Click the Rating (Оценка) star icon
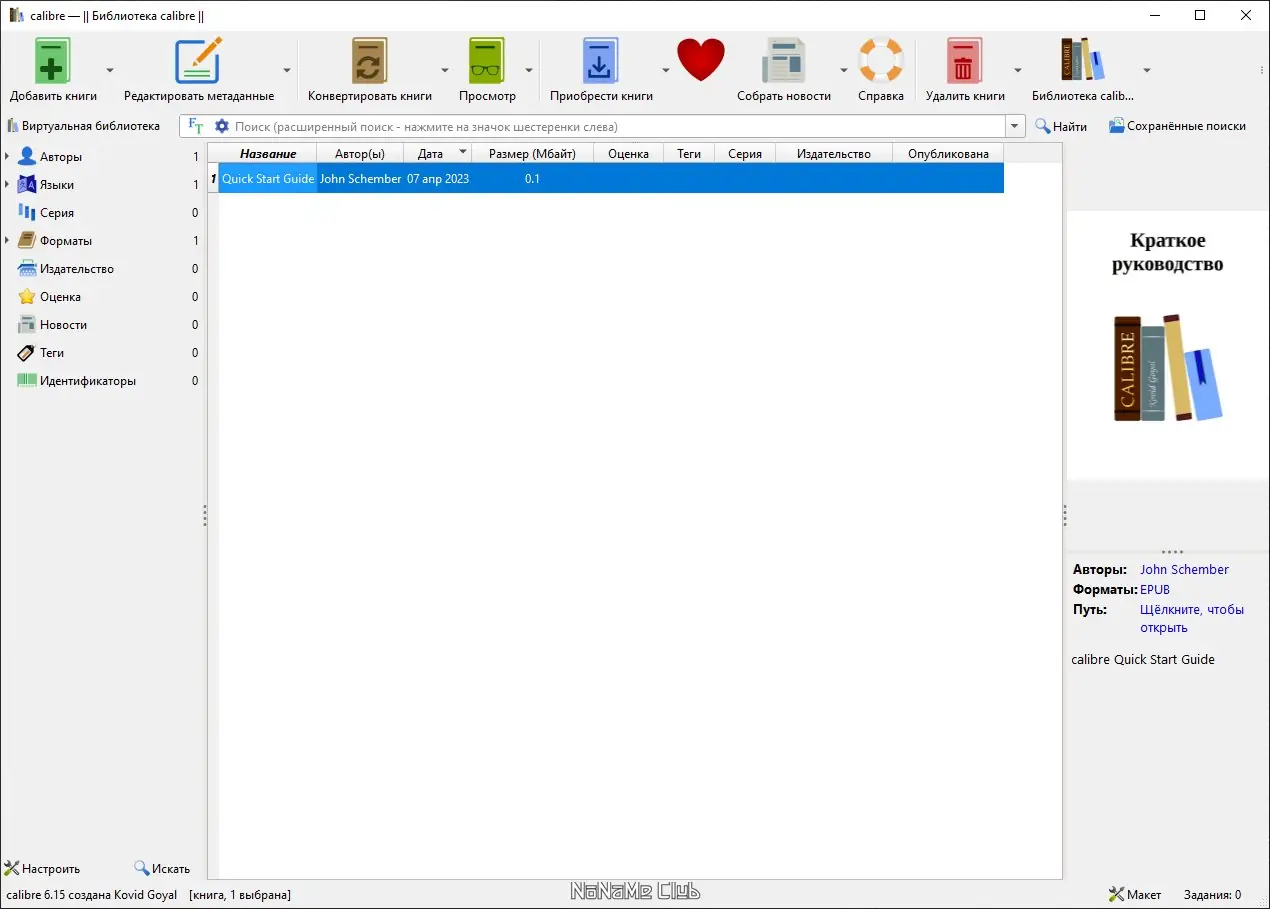This screenshot has height=909, width=1270. tap(27, 297)
